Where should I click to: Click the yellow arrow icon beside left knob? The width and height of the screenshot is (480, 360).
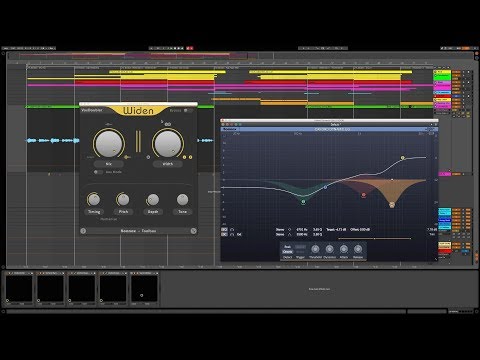point(127,157)
